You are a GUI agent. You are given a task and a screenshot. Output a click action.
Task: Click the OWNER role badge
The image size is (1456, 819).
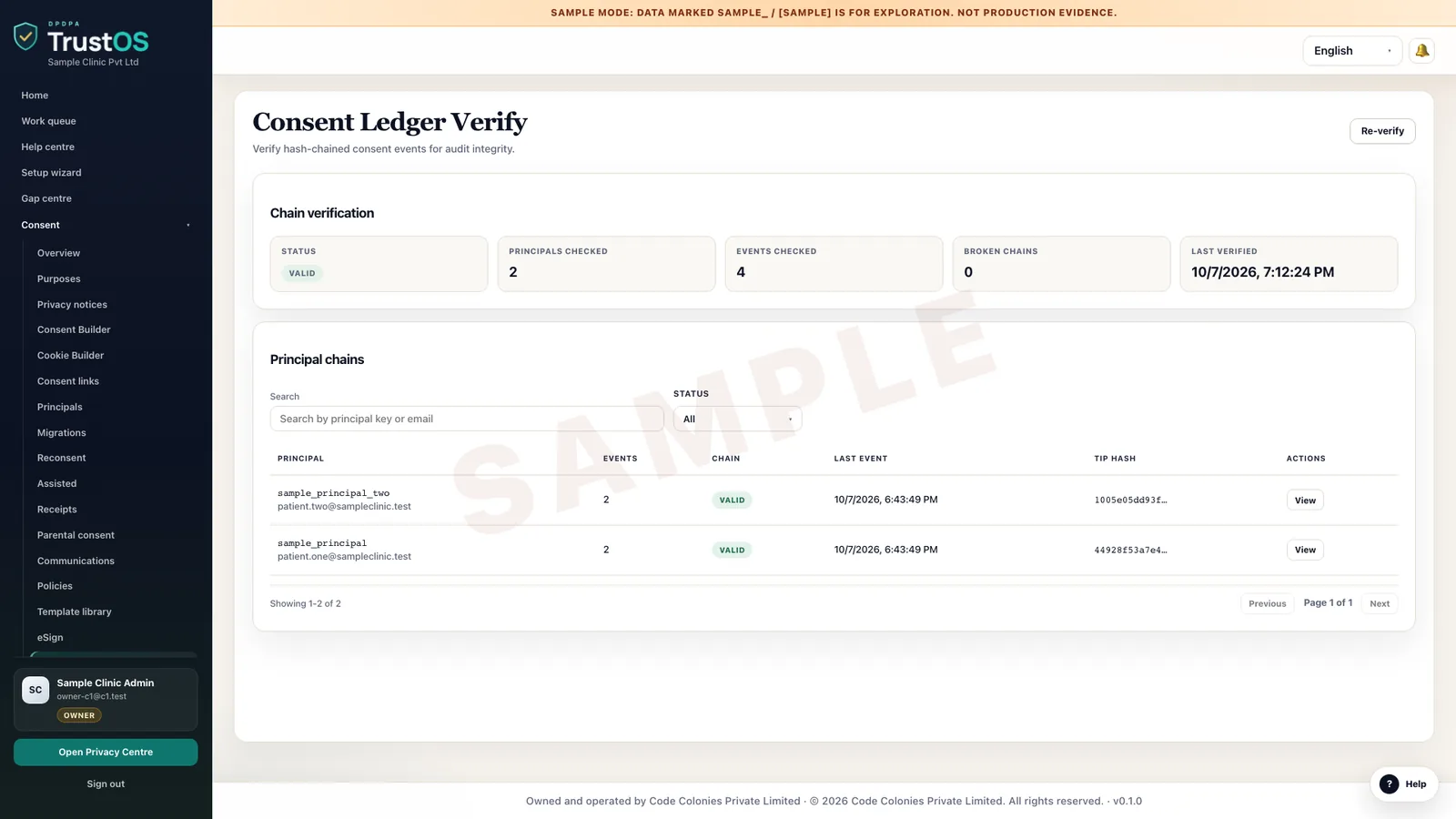(79, 715)
